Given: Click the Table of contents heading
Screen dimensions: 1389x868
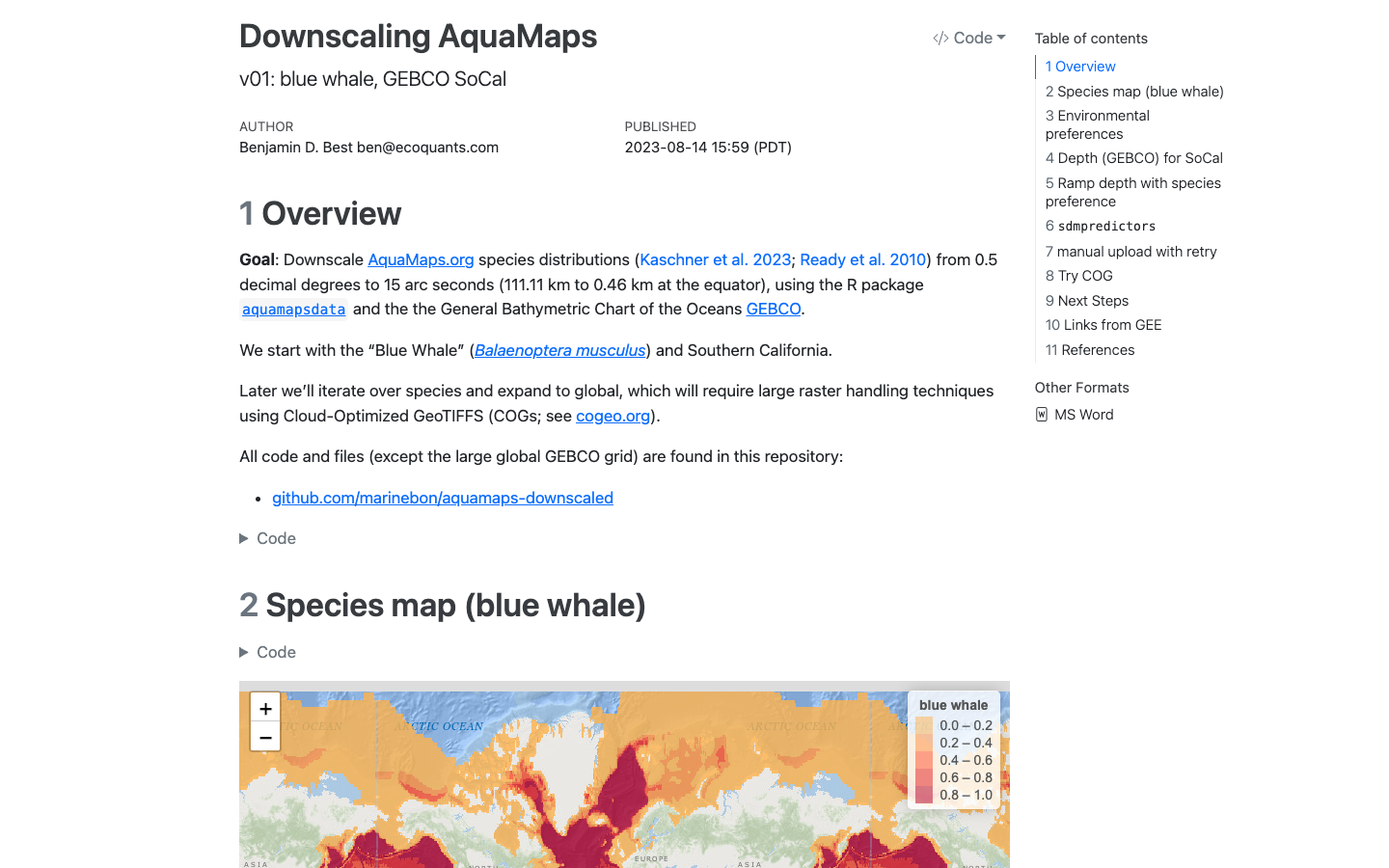Looking at the screenshot, I should click(x=1091, y=39).
